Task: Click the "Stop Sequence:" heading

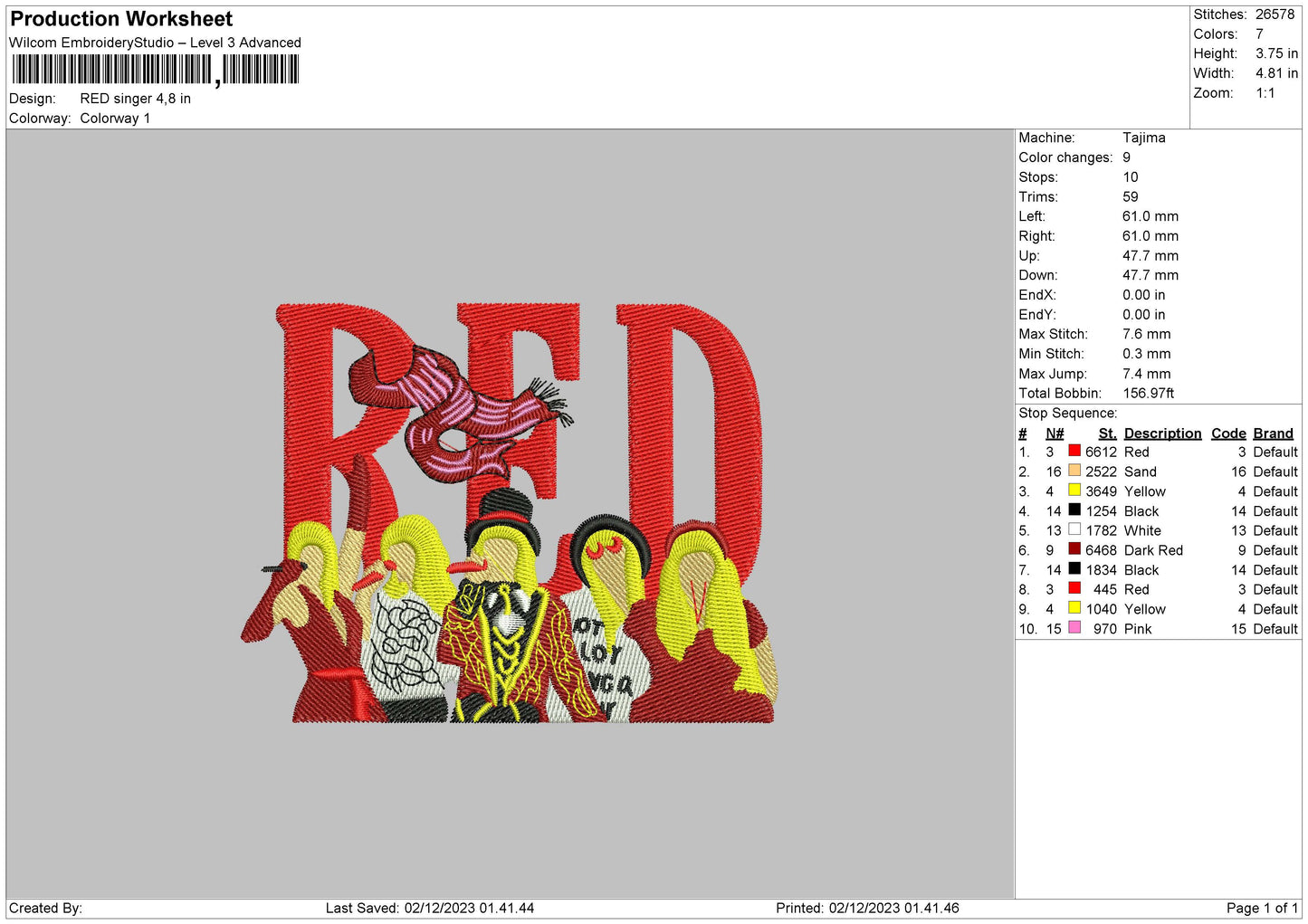Action: [1068, 414]
